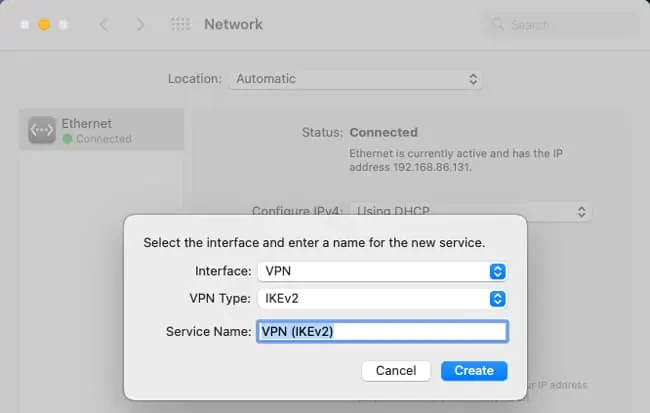Click the forward navigation arrow

pos(140,24)
